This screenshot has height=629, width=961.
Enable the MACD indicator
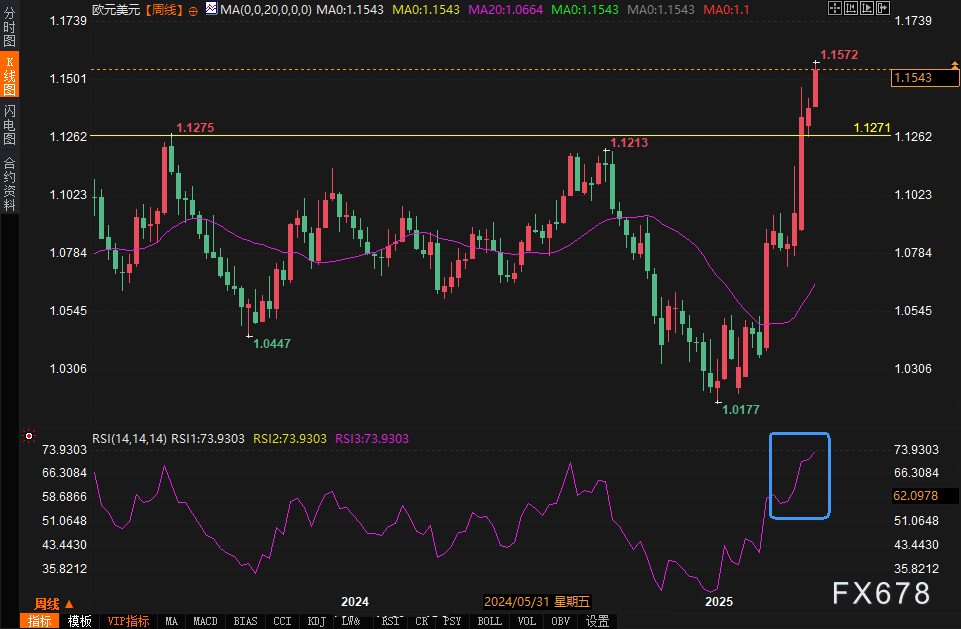[205, 621]
